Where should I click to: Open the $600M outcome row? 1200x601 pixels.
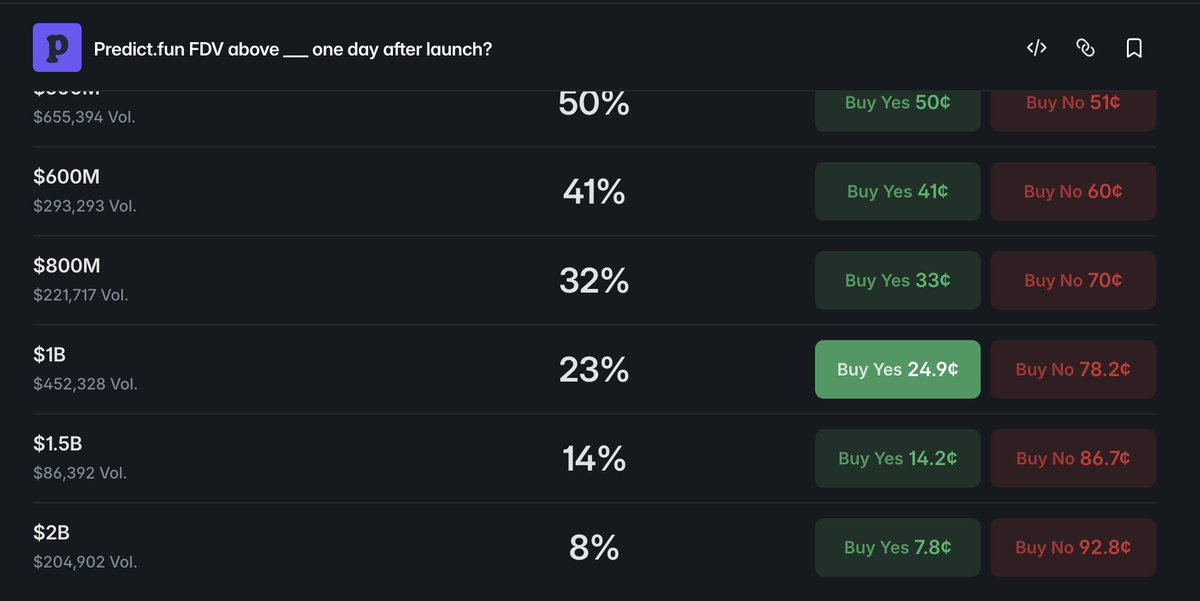pos(594,191)
